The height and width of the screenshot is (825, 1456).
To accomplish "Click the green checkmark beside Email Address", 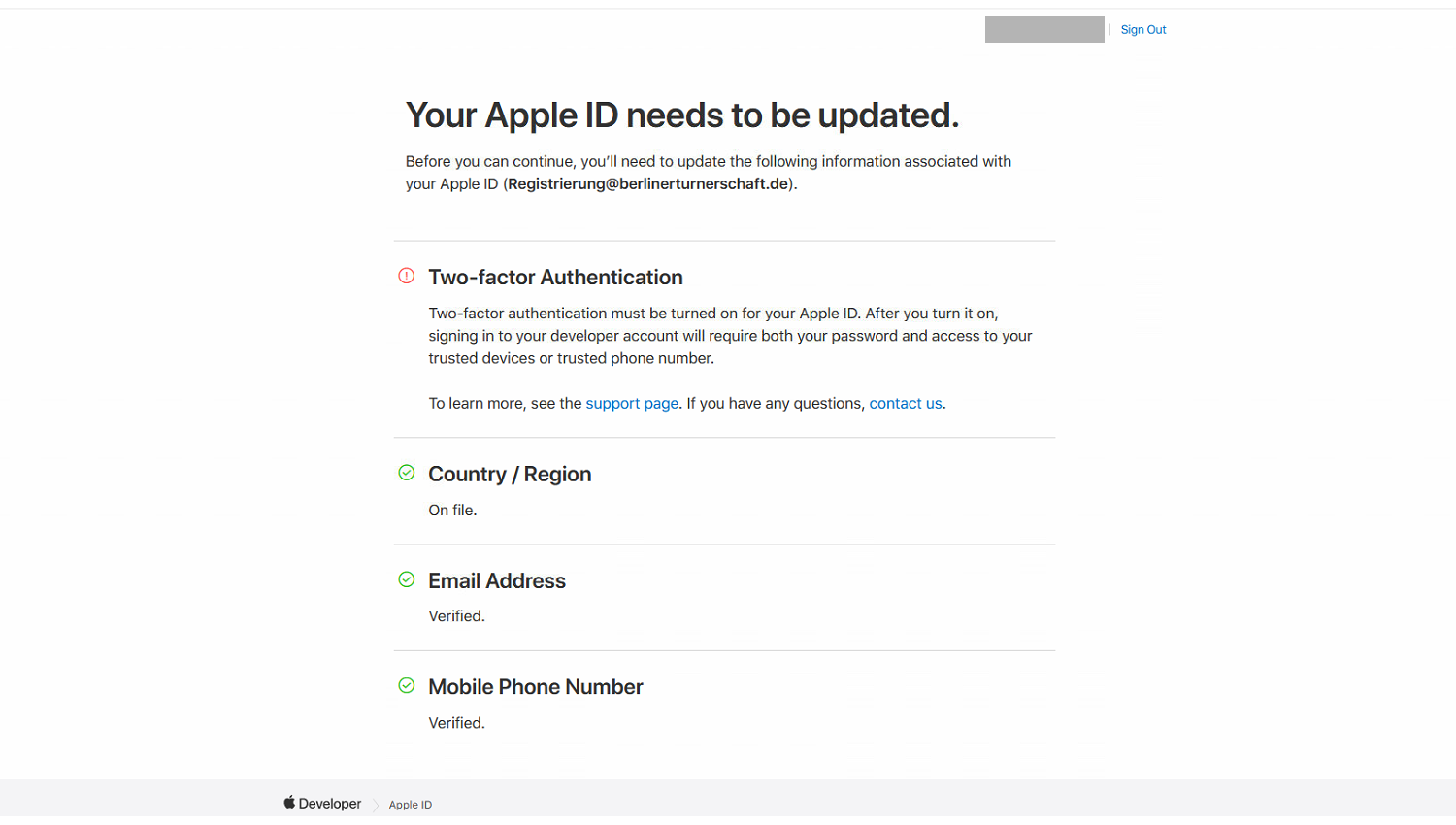I will click(x=407, y=579).
